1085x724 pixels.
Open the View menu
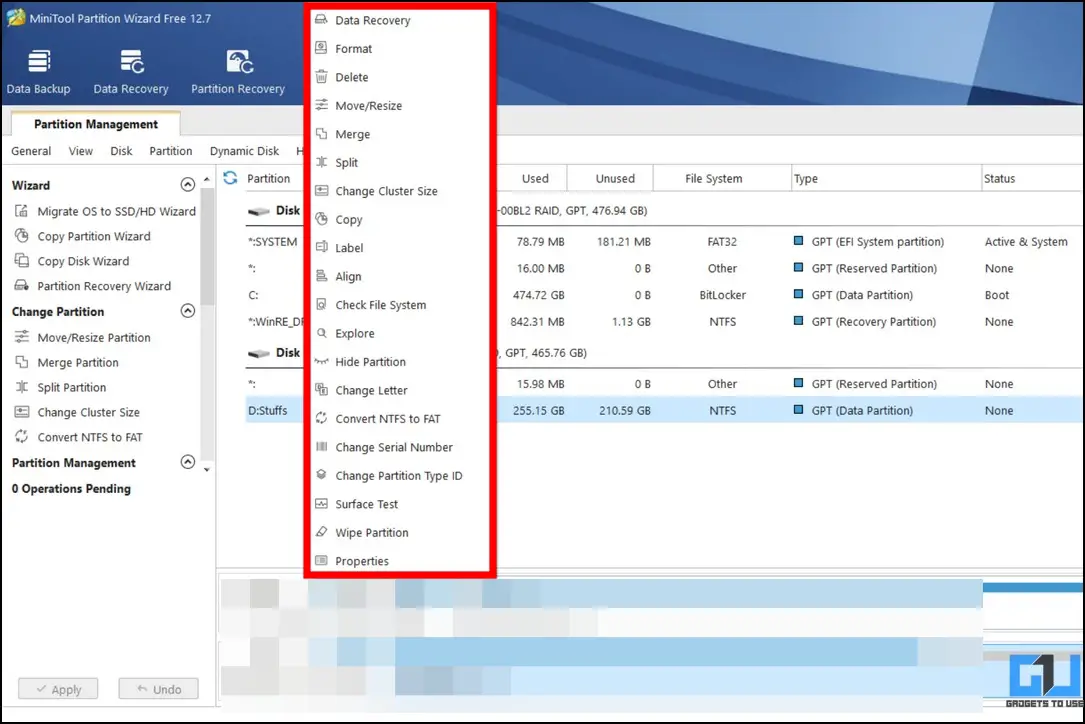click(80, 151)
